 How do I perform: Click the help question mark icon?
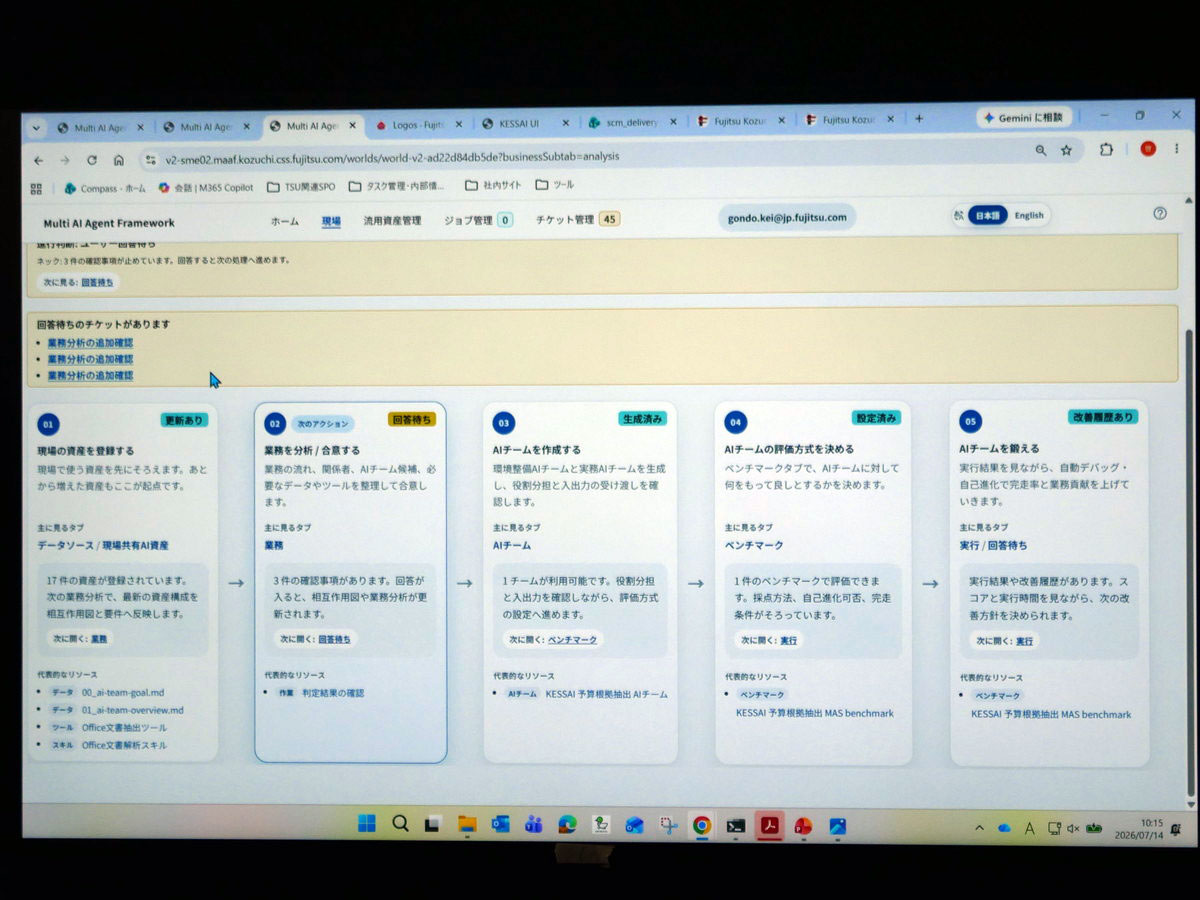[1160, 213]
